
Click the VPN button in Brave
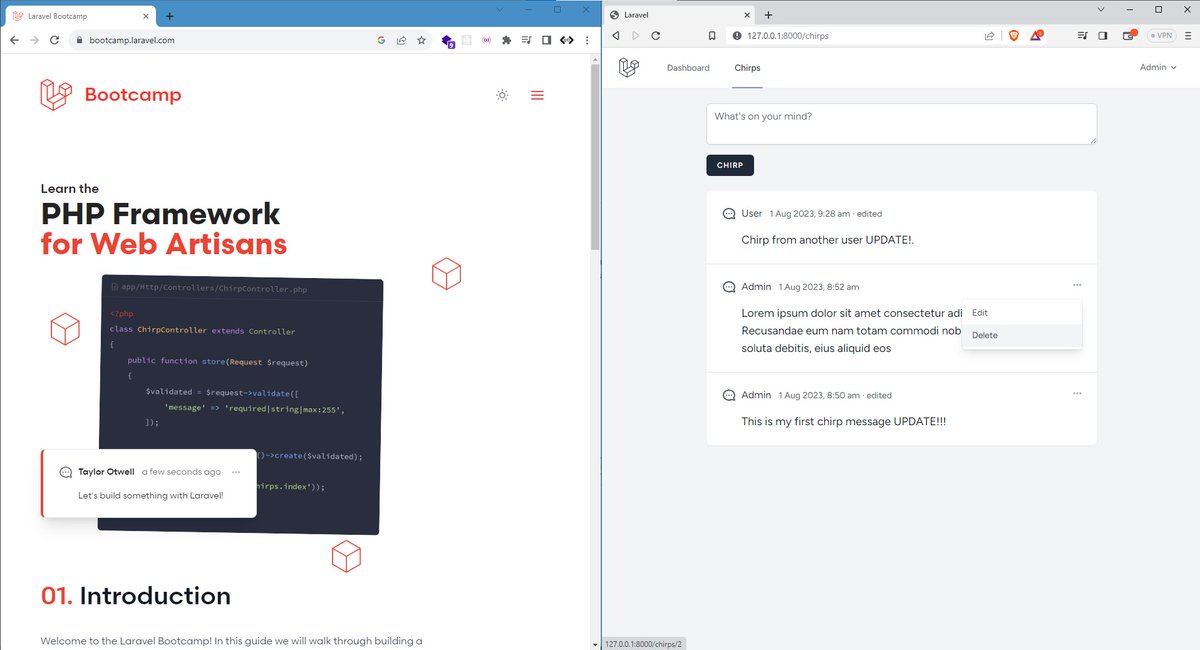(x=1161, y=35)
